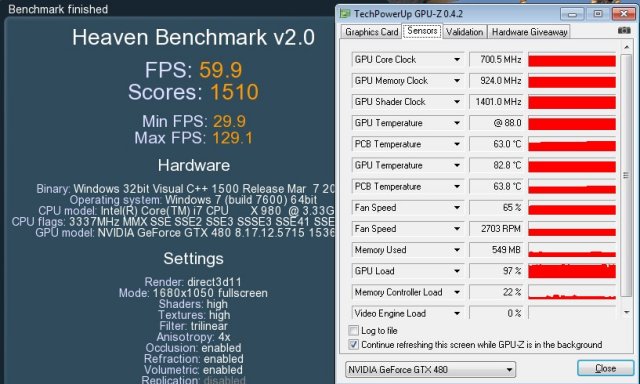Open the GPU Load sensor dropdown
This screenshot has height=384, width=640.
[457, 271]
